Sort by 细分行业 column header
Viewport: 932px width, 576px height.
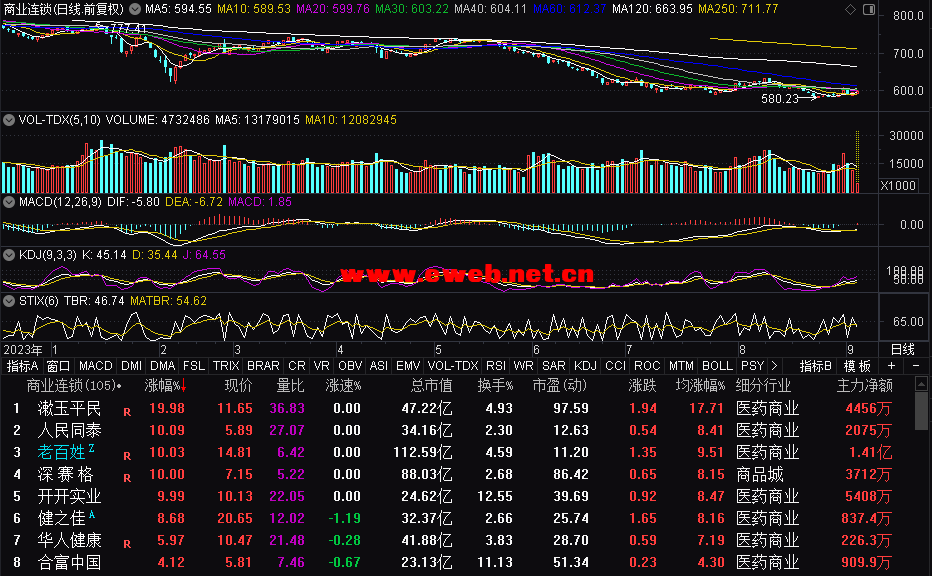tap(763, 386)
